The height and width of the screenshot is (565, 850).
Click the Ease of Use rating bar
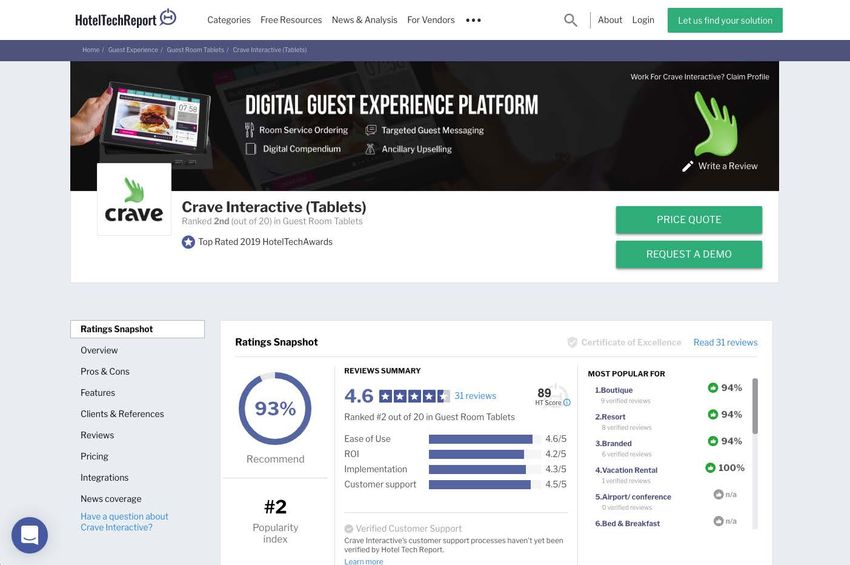(x=485, y=439)
